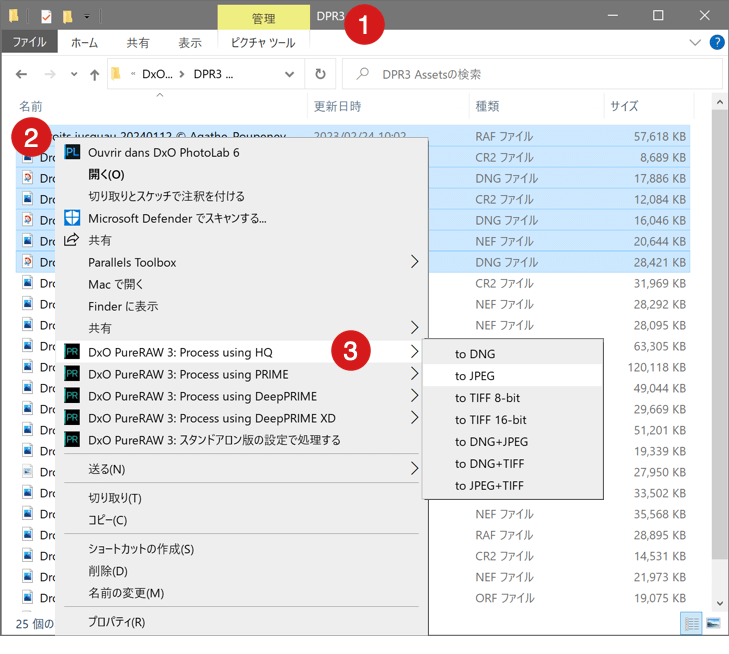Open ピクチャ ツール ribbon tab
Image resolution: width=729 pixels, height=654 pixels.
coord(263,42)
